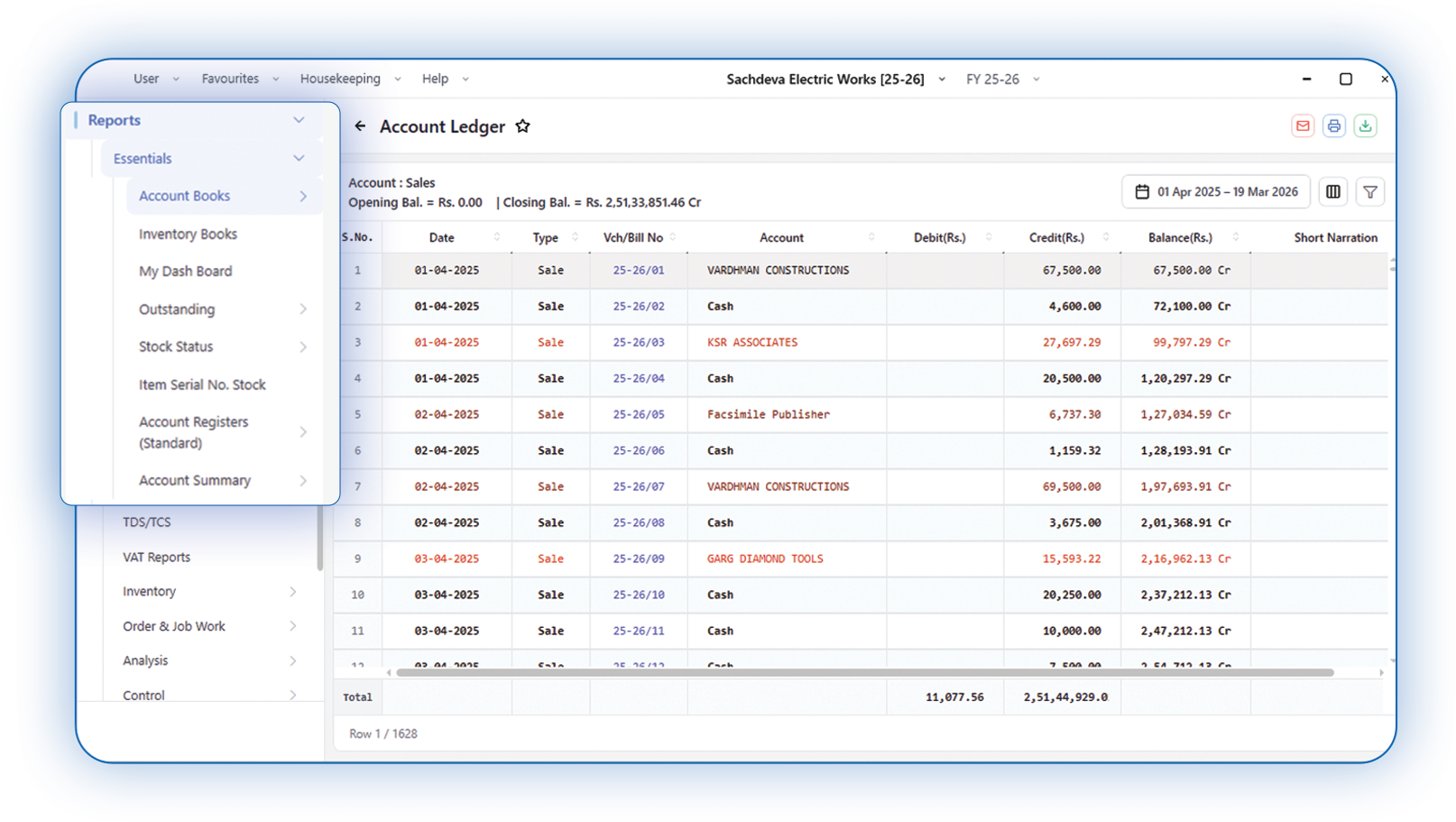
Task: Open voucher 25-26/01
Action: click(638, 270)
